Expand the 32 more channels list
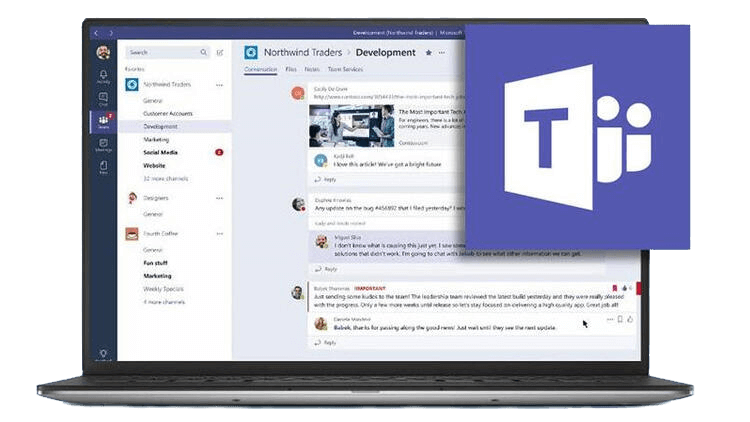Screen dimensions: 750x422 165,178
